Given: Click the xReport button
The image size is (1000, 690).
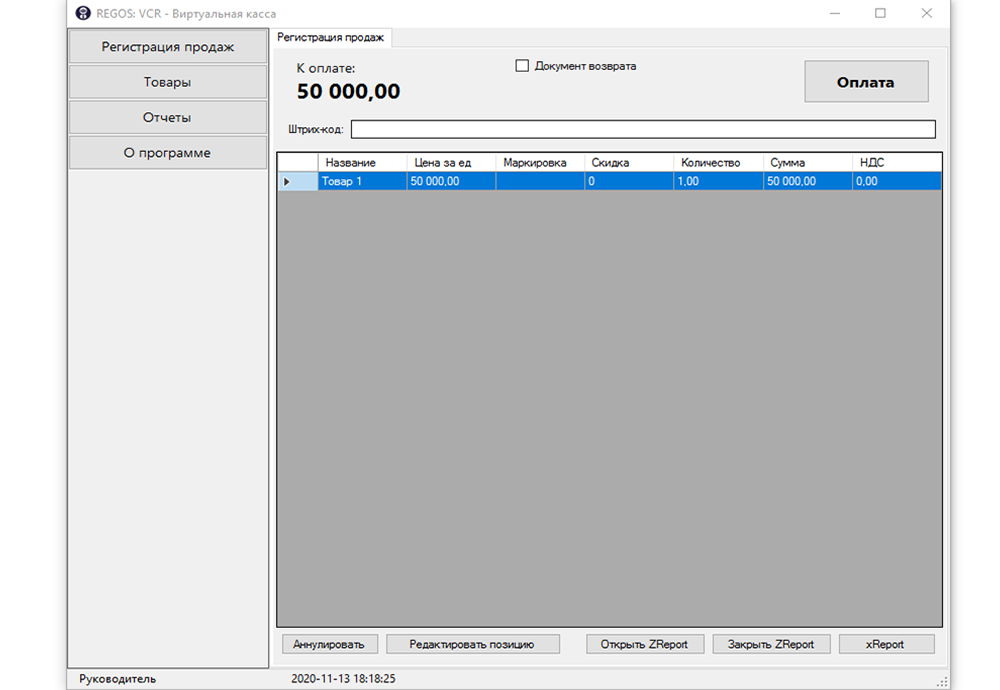Looking at the screenshot, I should (886, 644).
